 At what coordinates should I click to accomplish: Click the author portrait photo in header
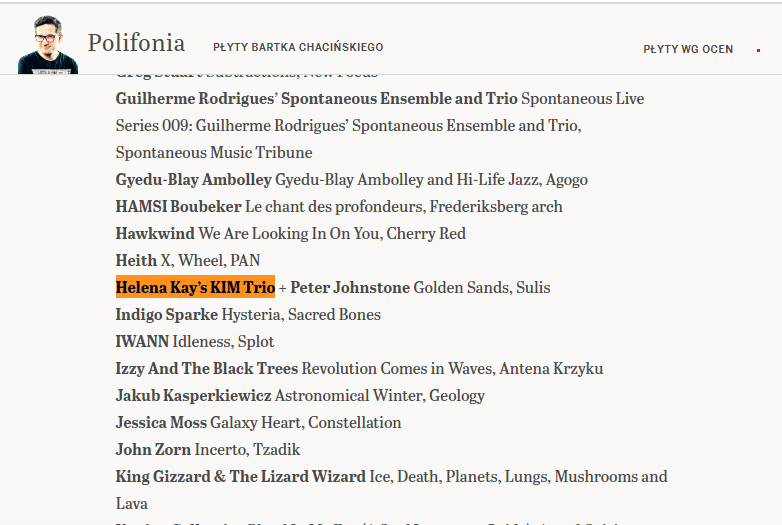48,45
